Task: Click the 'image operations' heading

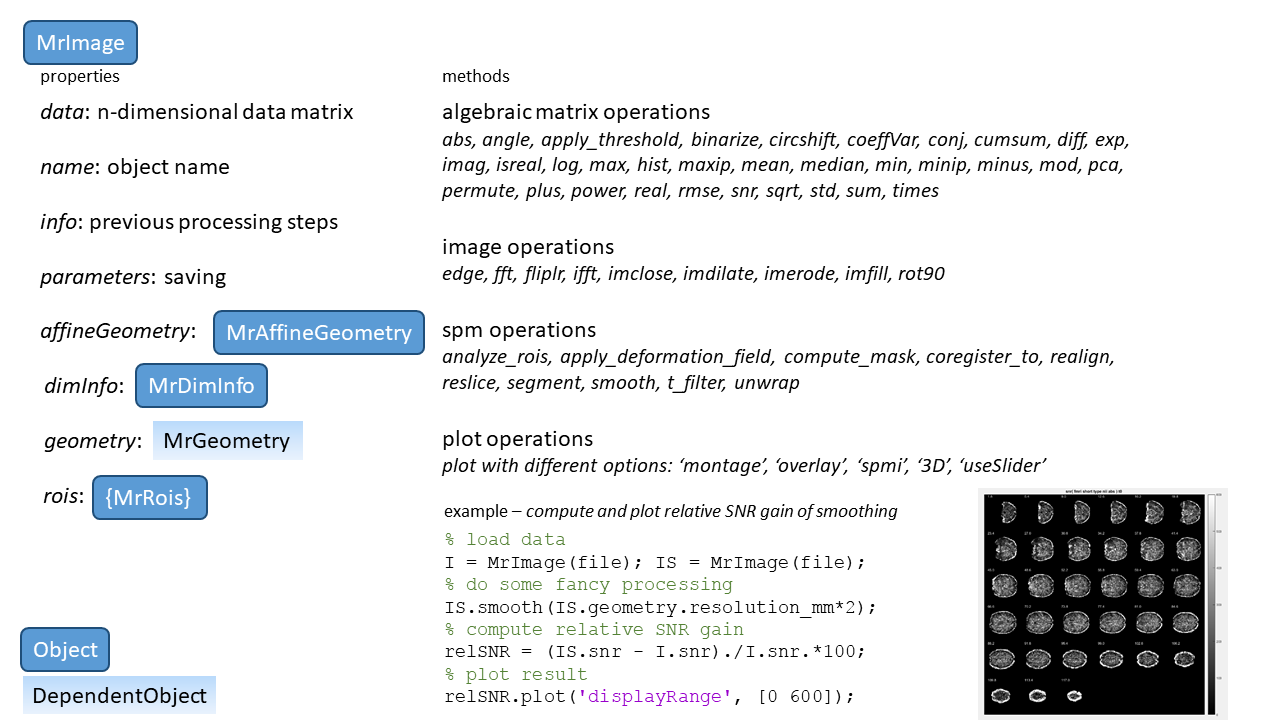Action: (x=528, y=247)
